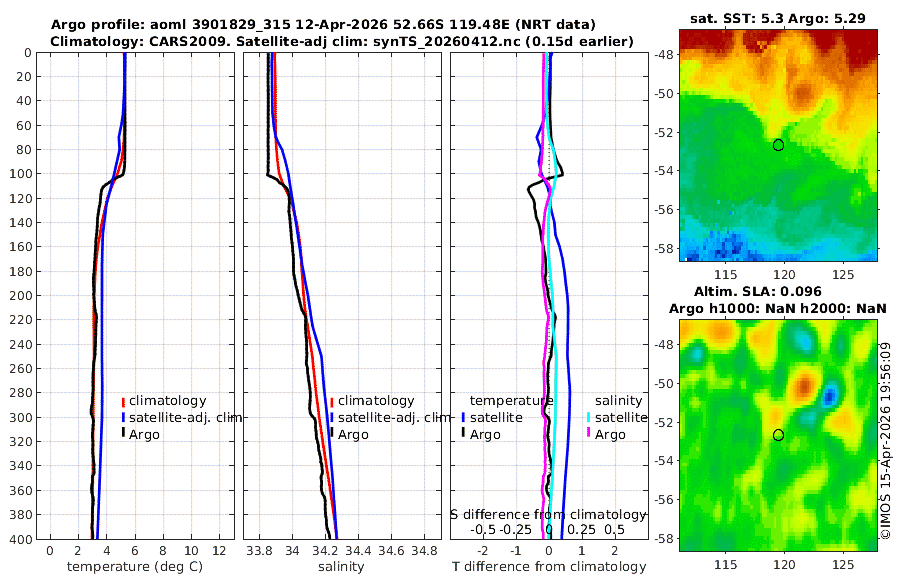Click the Climatology CARS2009 subtitle line
The height and width of the screenshot is (580, 900).
click(x=342, y=41)
